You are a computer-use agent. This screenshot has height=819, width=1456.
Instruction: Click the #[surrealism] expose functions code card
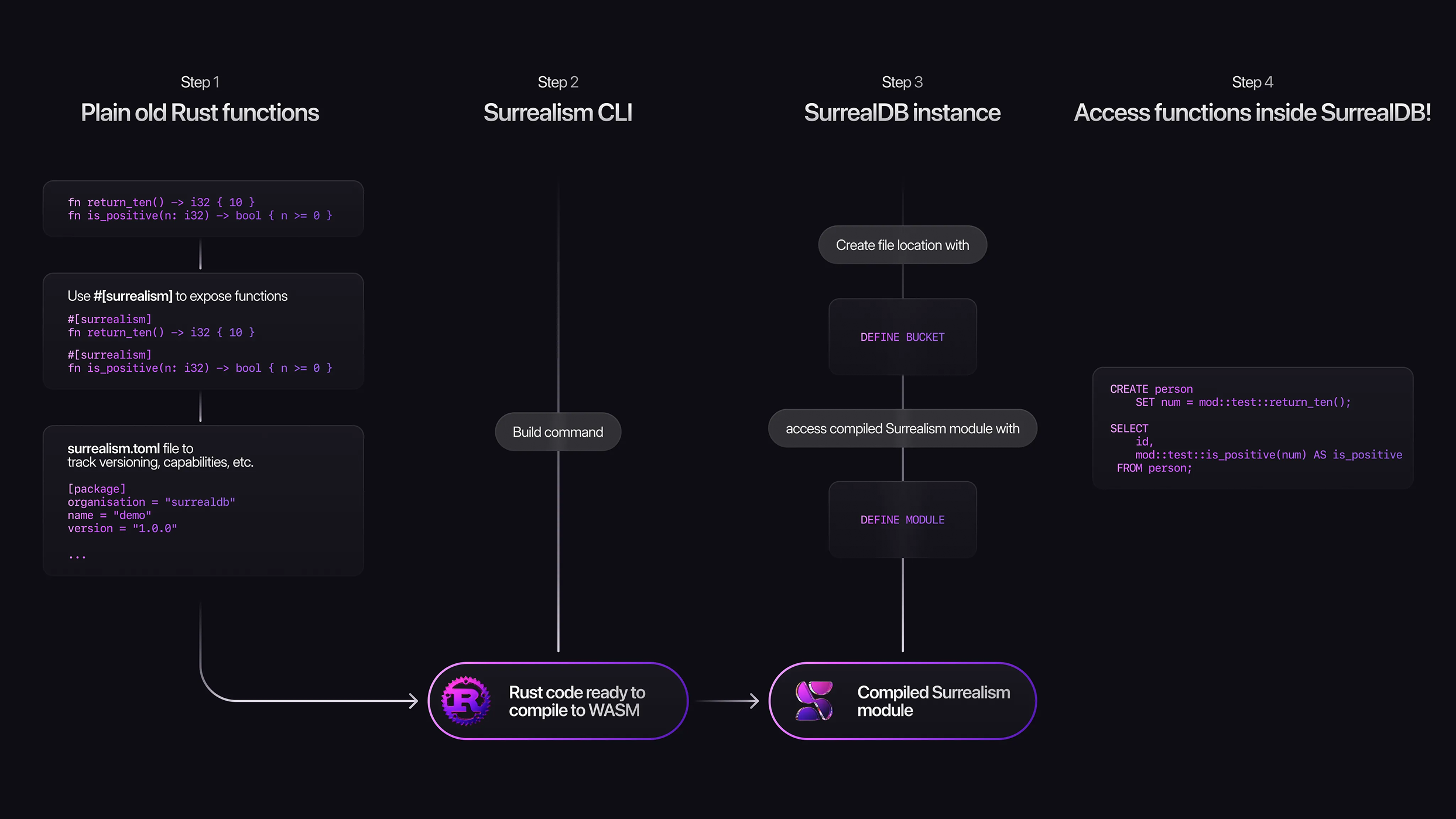203,331
